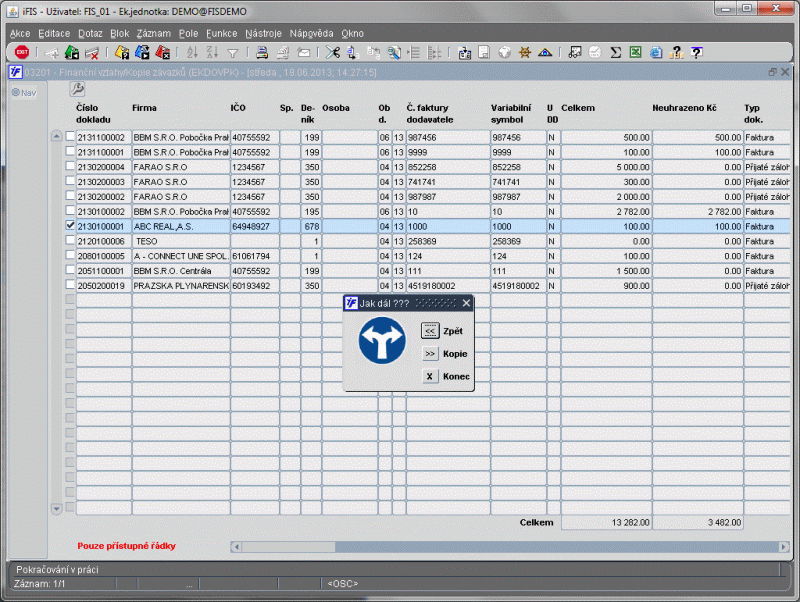This screenshot has height=602, width=800.
Task: Click the copy-paste clipboard toolbar icon
Action: (x=465, y=52)
